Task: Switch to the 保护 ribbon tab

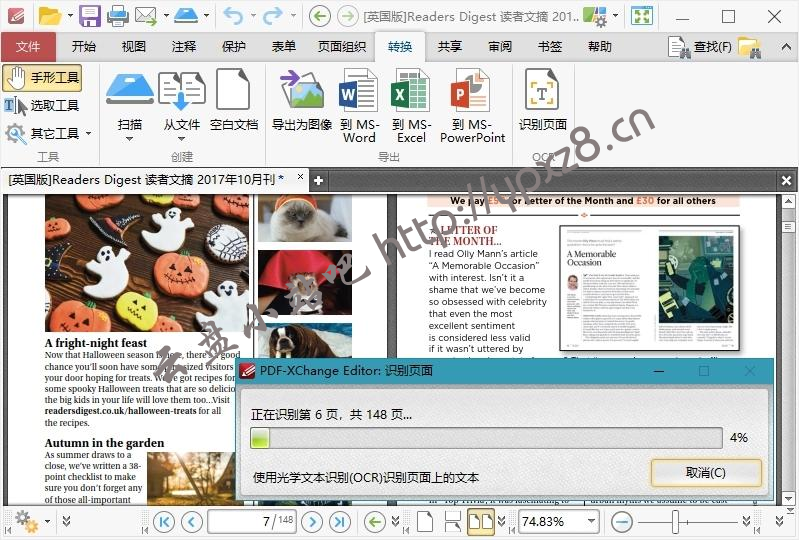Action: [x=233, y=46]
